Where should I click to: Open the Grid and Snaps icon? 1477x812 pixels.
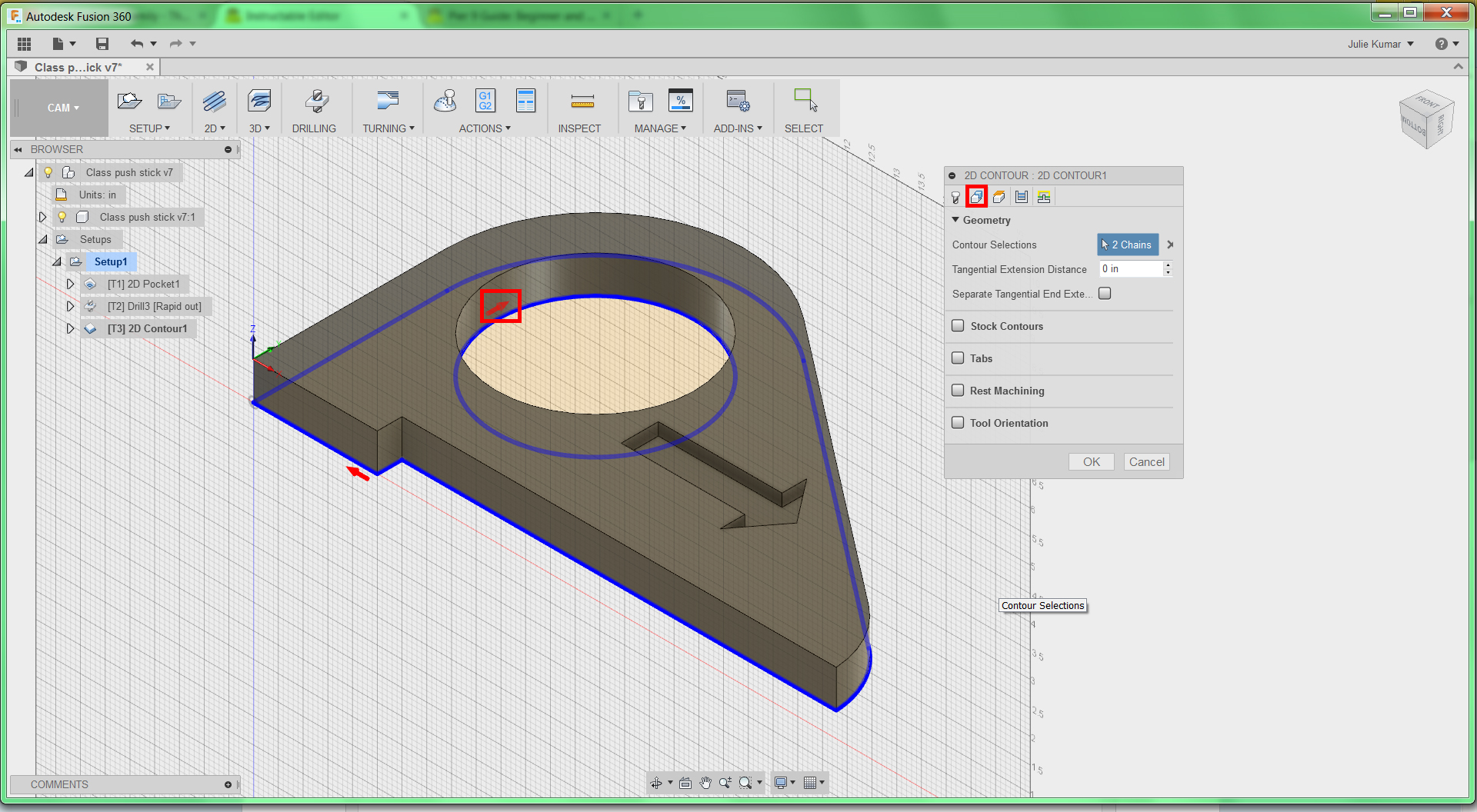pos(810,783)
